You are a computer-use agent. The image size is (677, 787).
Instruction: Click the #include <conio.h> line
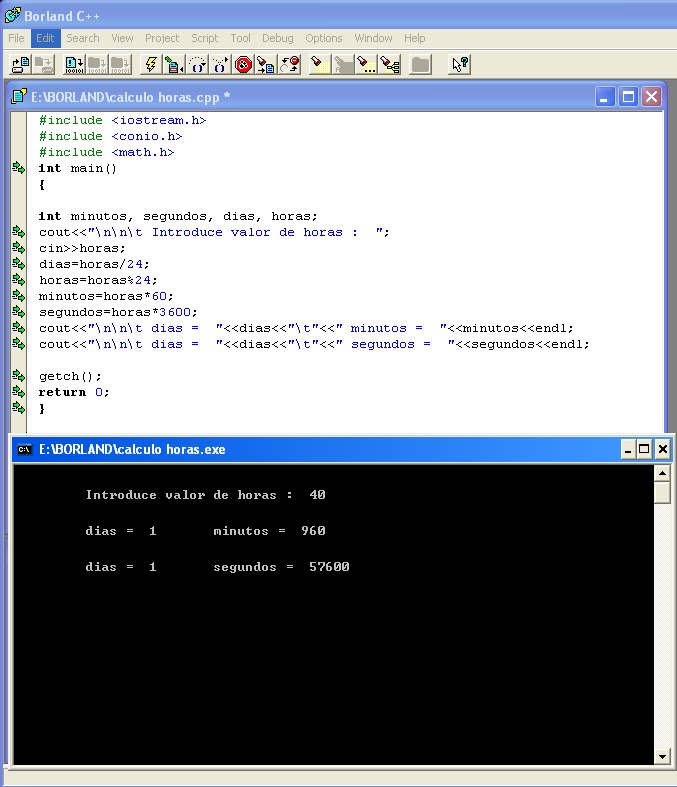click(x=110, y=136)
